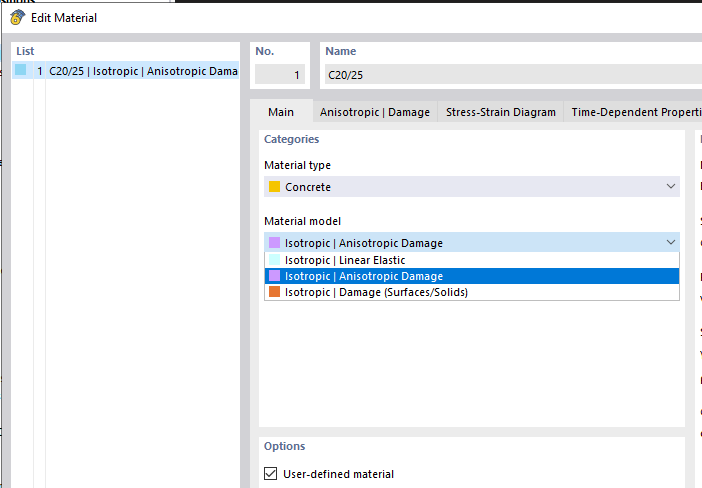The height and width of the screenshot is (488, 702).
Task: Click the orange Damage (Surfaces/Solids) icon
Action: (274, 292)
